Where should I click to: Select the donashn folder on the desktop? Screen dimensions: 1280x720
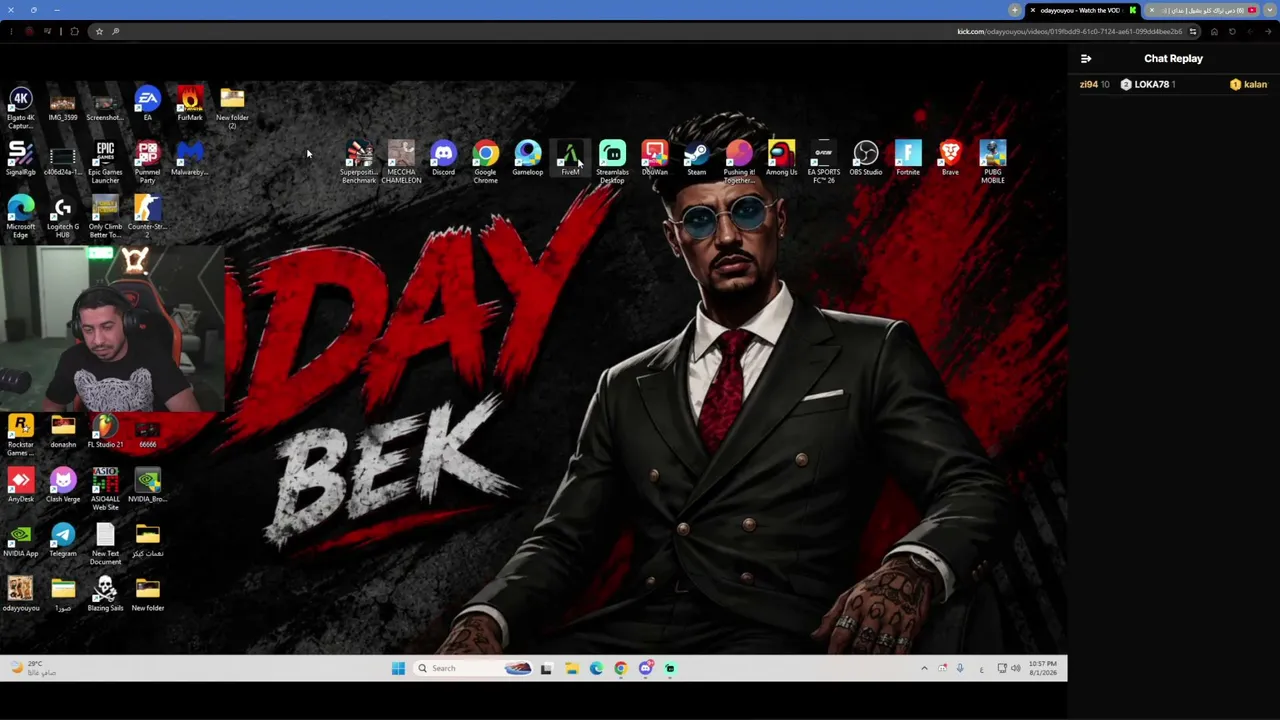coord(63,430)
